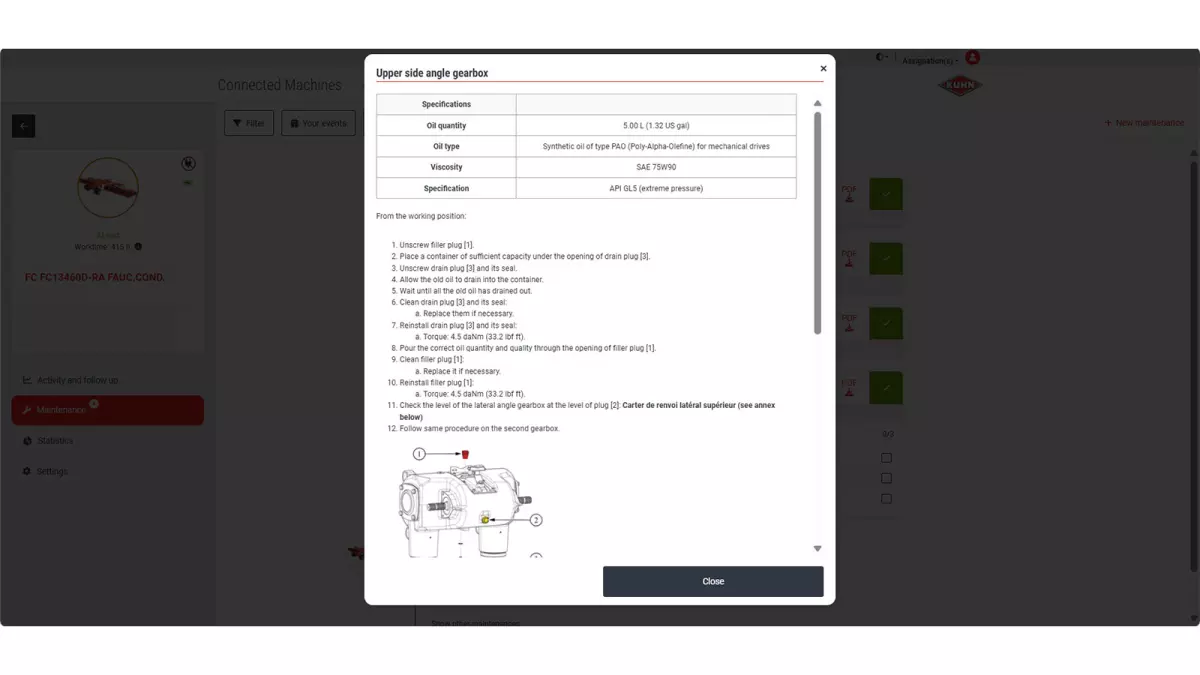Open the first PDF icon
The image size is (1200, 675).
pos(848,193)
